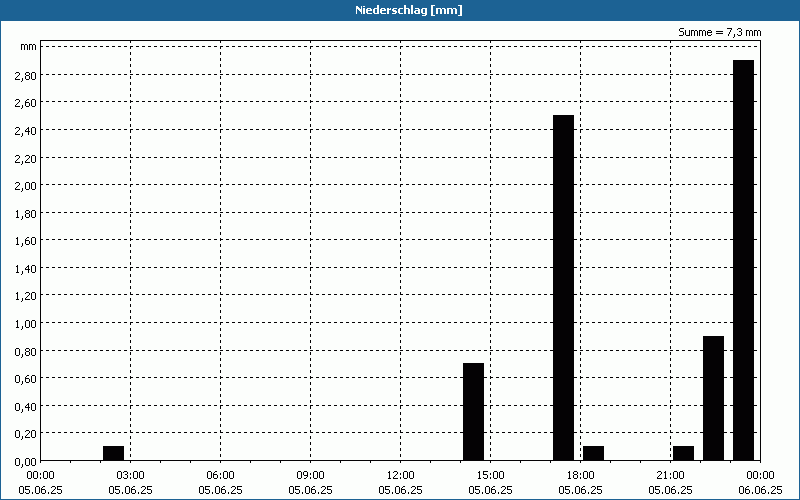Screen dimensions: 800x500
Task: Click the 18:00 time axis label
Action: click(581, 476)
